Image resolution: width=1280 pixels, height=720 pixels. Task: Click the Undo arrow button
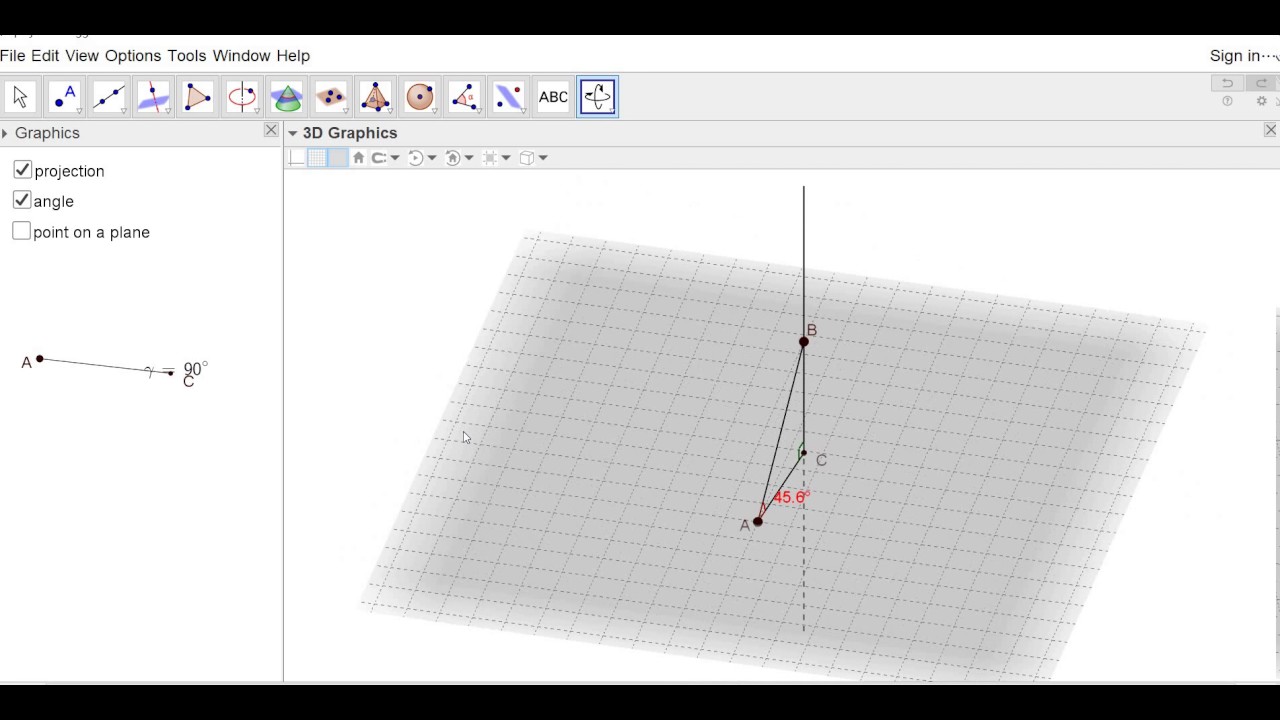1227,83
